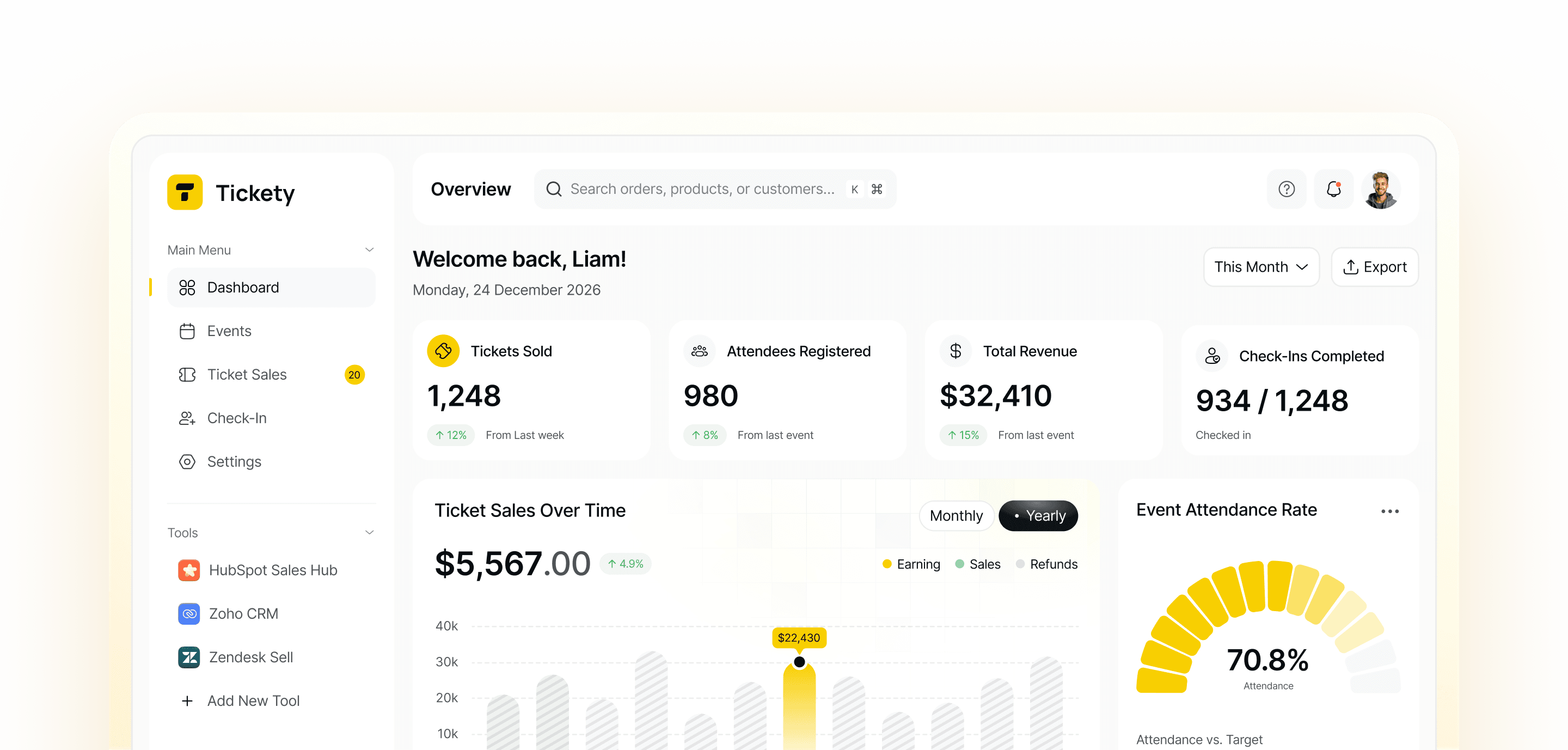The image size is (1568, 750).
Task: Select the Check-In sidebar item
Action: coord(237,418)
